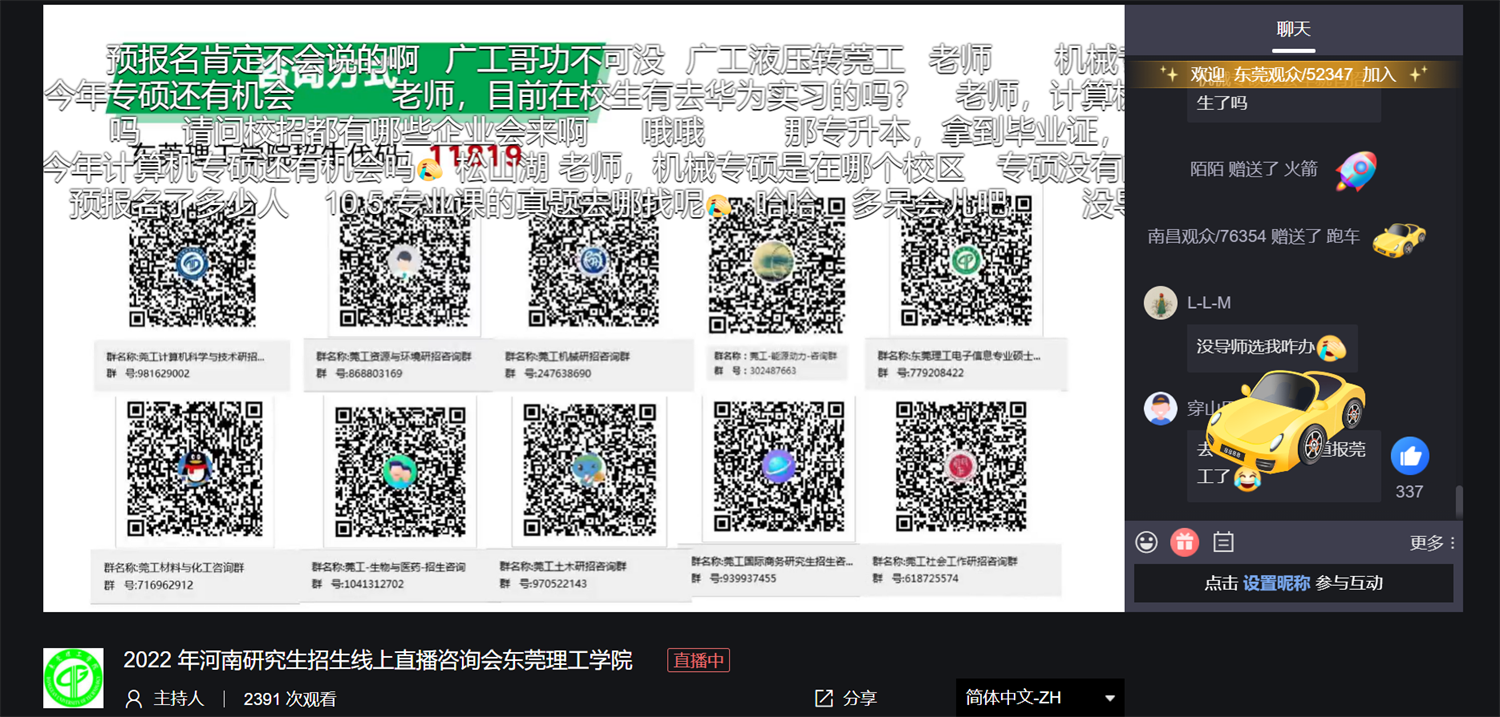1500x717 pixels.
Task: Click the livestream title text
Action: [378, 660]
